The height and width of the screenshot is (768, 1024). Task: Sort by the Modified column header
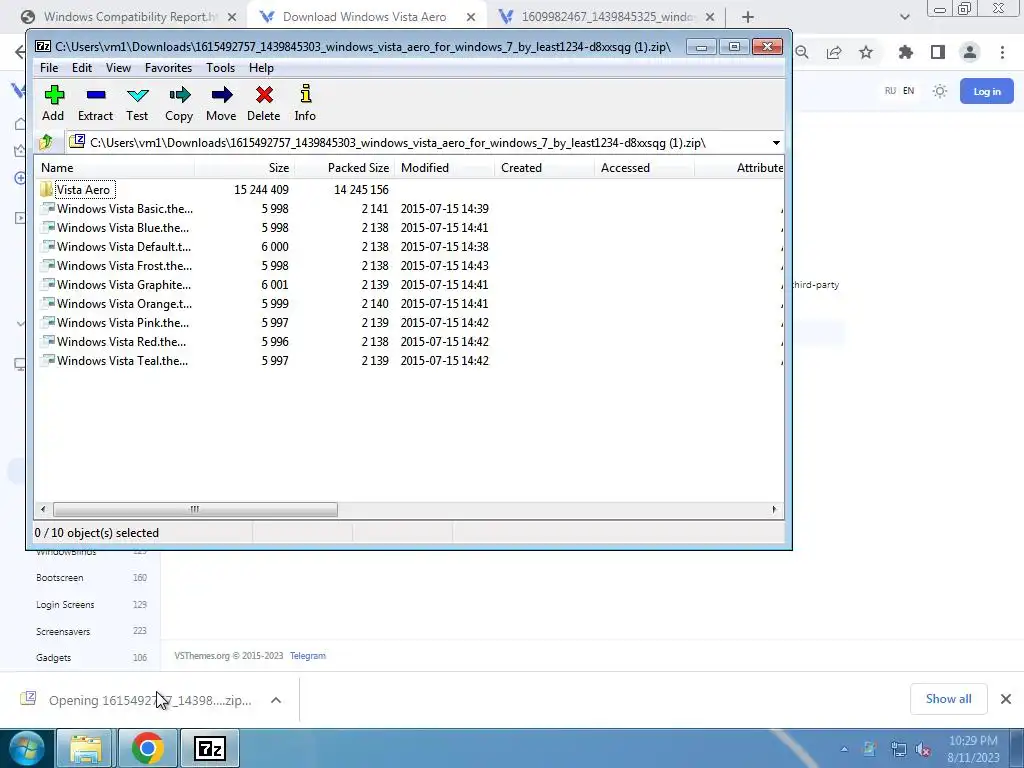[444, 168]
